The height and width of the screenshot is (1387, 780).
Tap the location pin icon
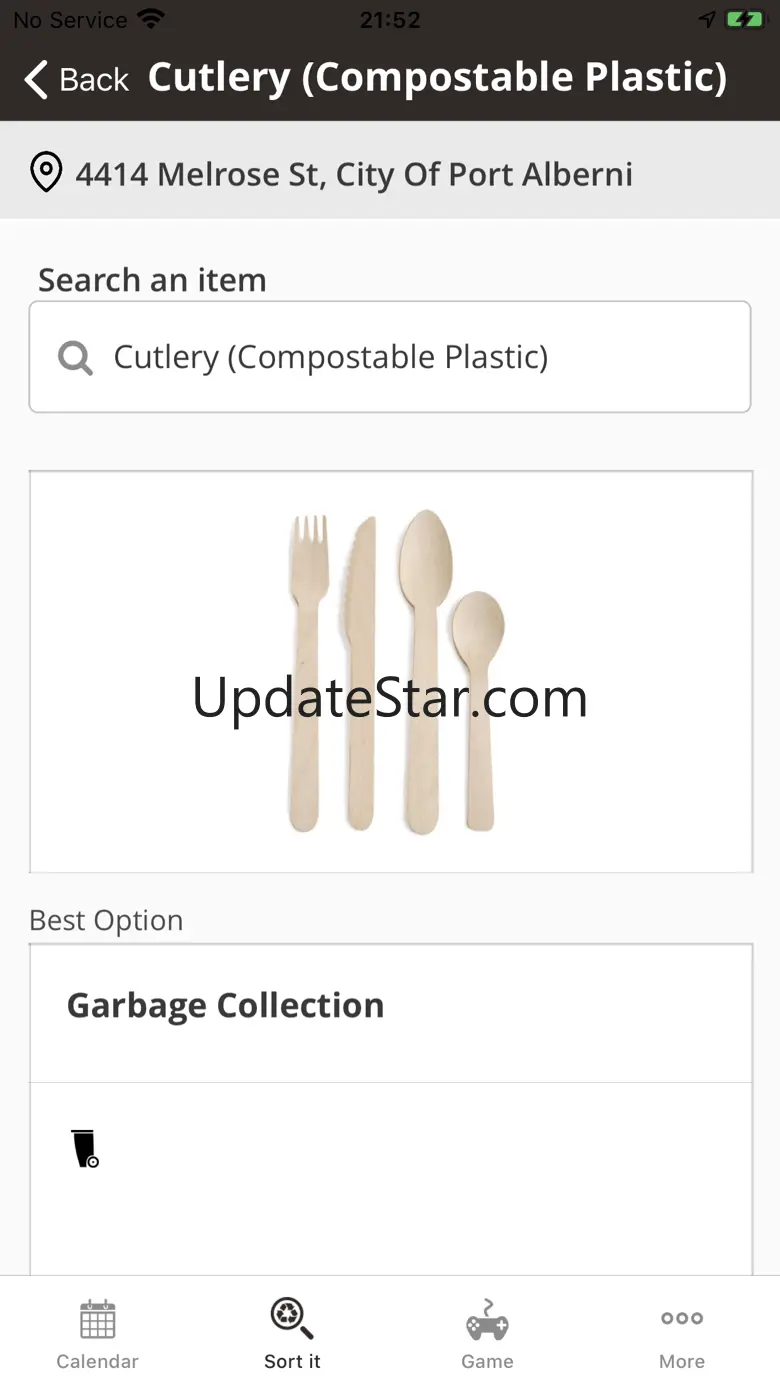tap(46, 173)
